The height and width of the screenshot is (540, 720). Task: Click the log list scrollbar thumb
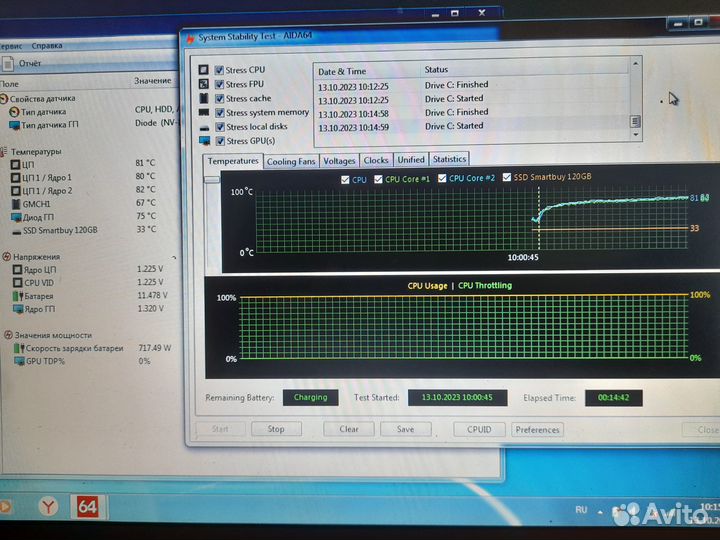pos(636,121)
